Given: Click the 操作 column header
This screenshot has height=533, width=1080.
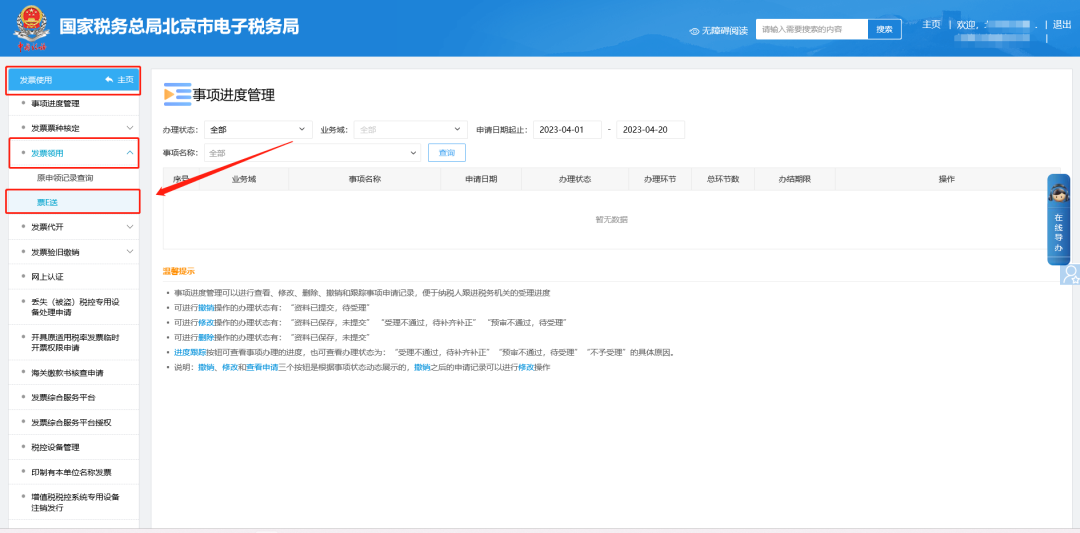Looking at the screenshot, I should pyautogui.click(x=946, y=178).
